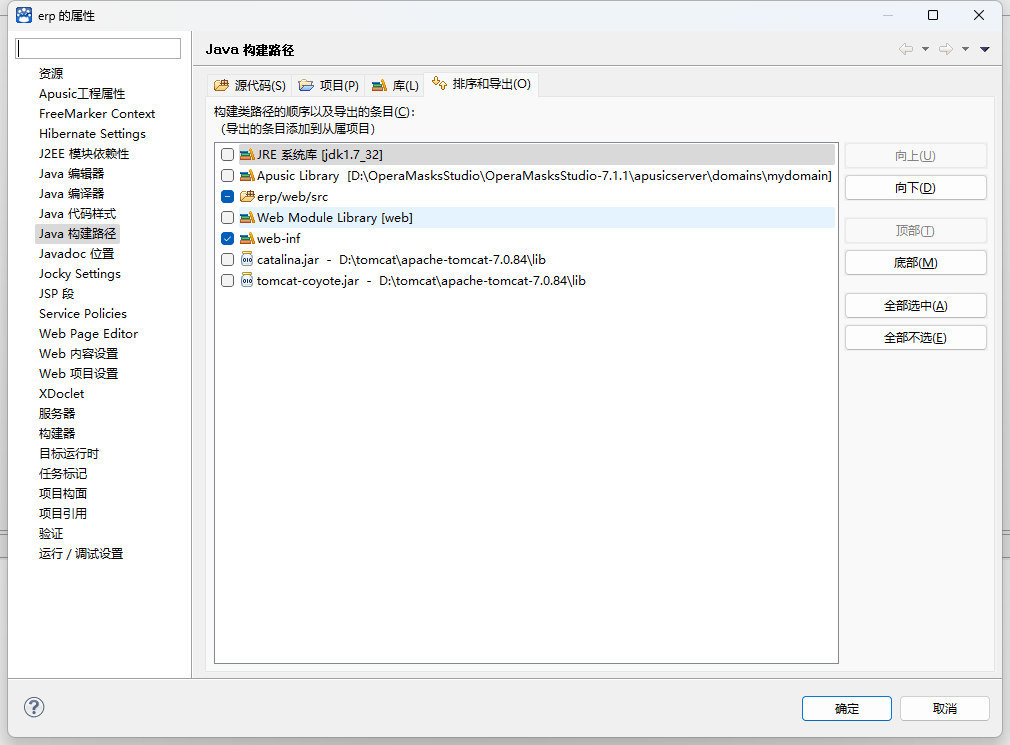Select 资源 in the property tree

(51, 73)
